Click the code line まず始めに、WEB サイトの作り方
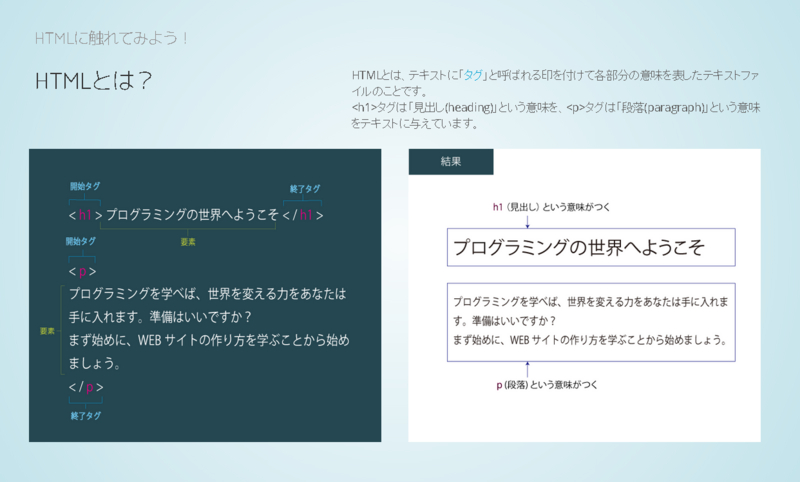The image size is (800, 482). click(x=209, y=340)
